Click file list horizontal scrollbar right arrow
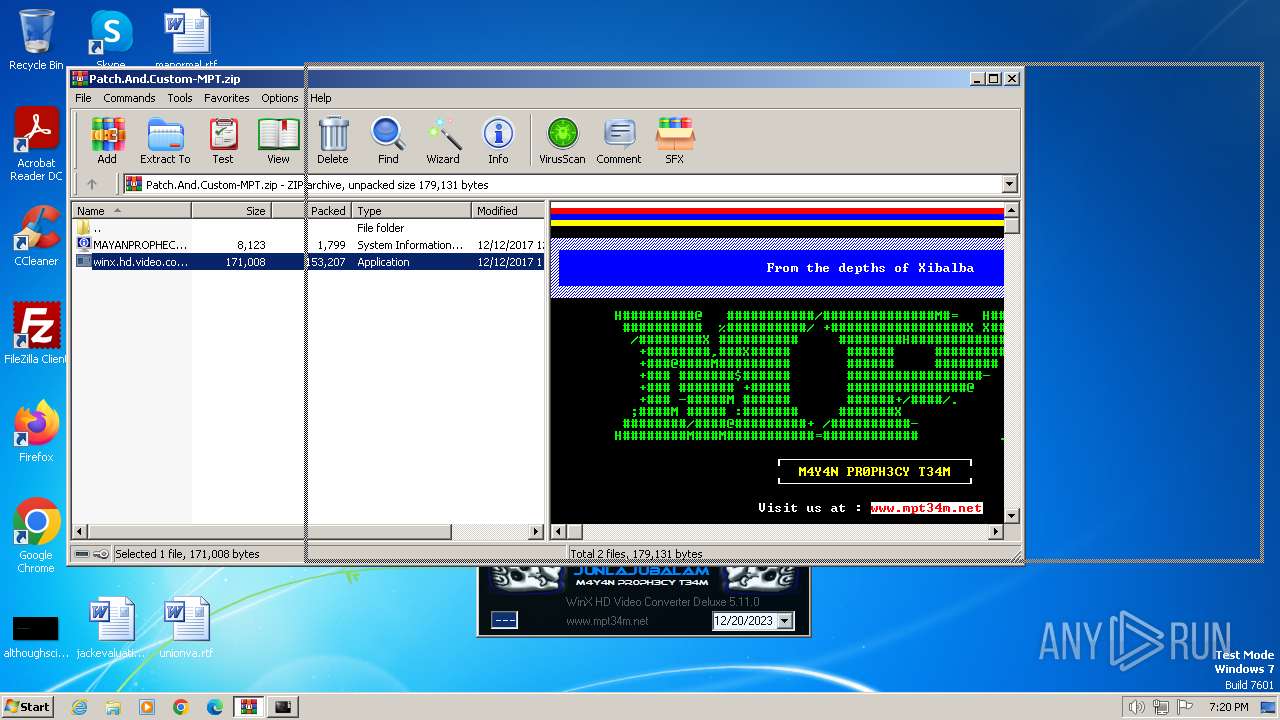This screenshot has height=720, width=1280. click(x=536, y=532)
